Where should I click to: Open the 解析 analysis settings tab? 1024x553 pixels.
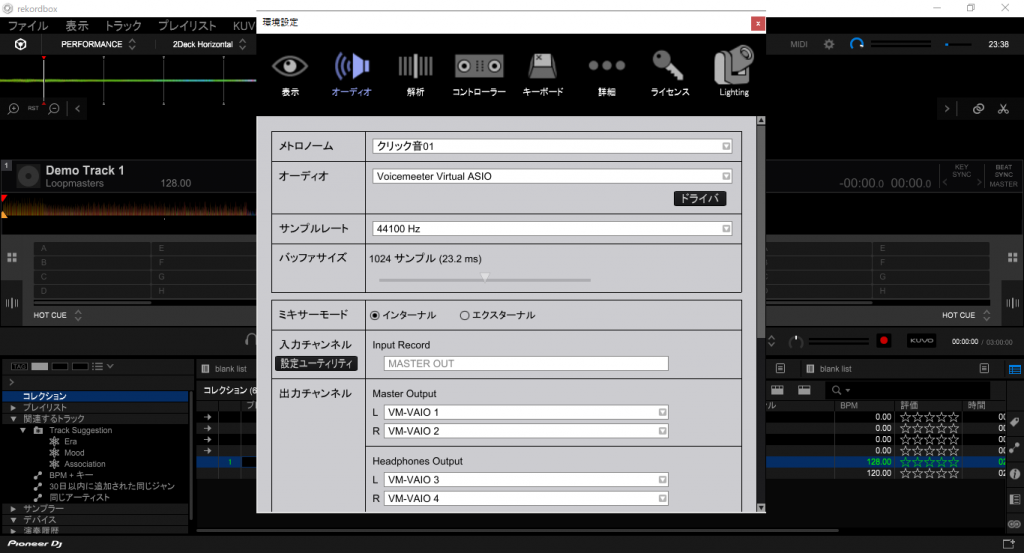(x=415, y=75)
